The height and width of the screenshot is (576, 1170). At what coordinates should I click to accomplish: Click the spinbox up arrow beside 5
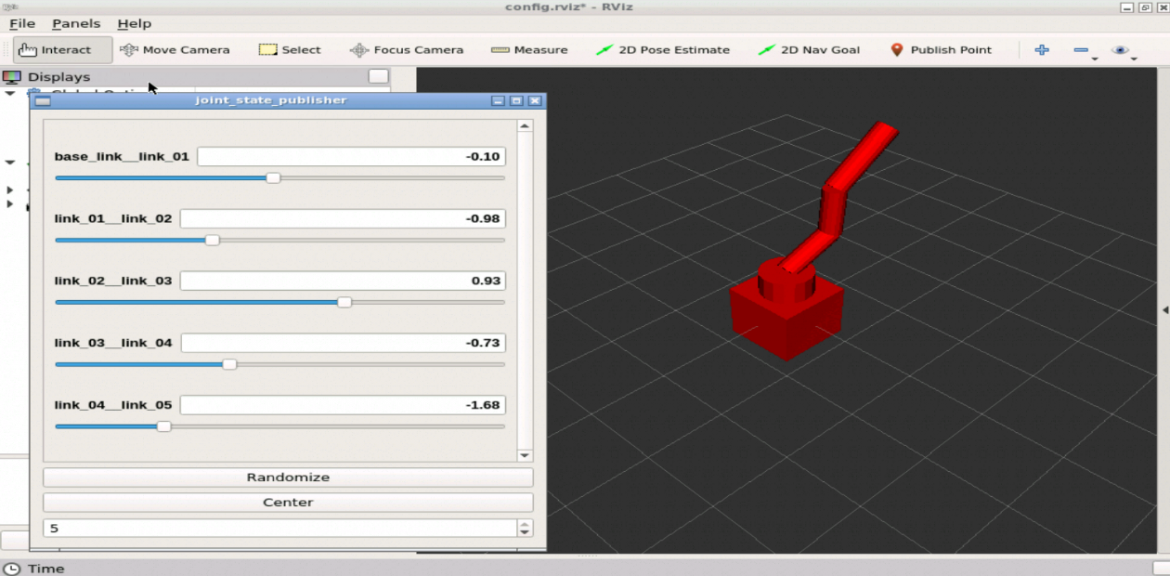[x=525, y=524]
